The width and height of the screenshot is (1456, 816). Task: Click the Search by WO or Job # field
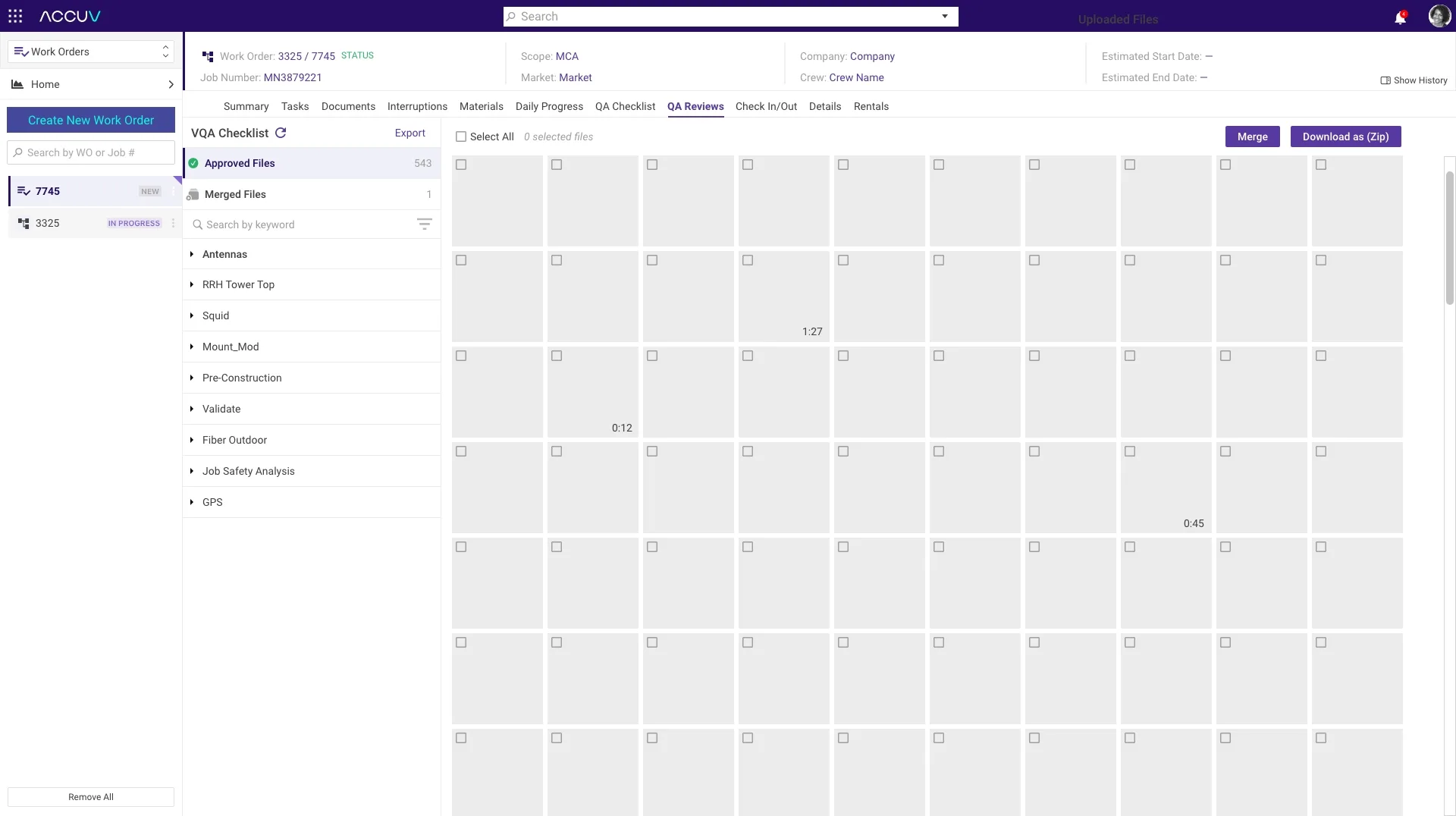(x=91, y=152)
